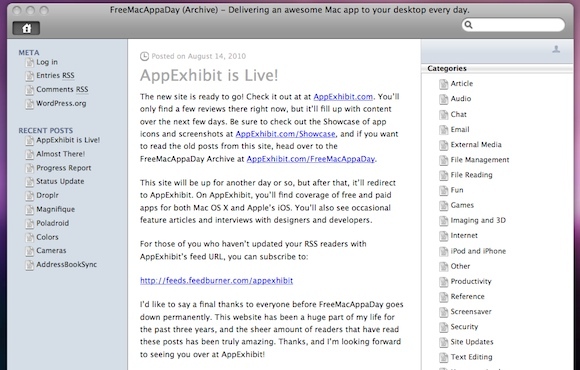This screenshot has width=580, height=370.
Task: Select the Email category
Action: pos(460,130)
